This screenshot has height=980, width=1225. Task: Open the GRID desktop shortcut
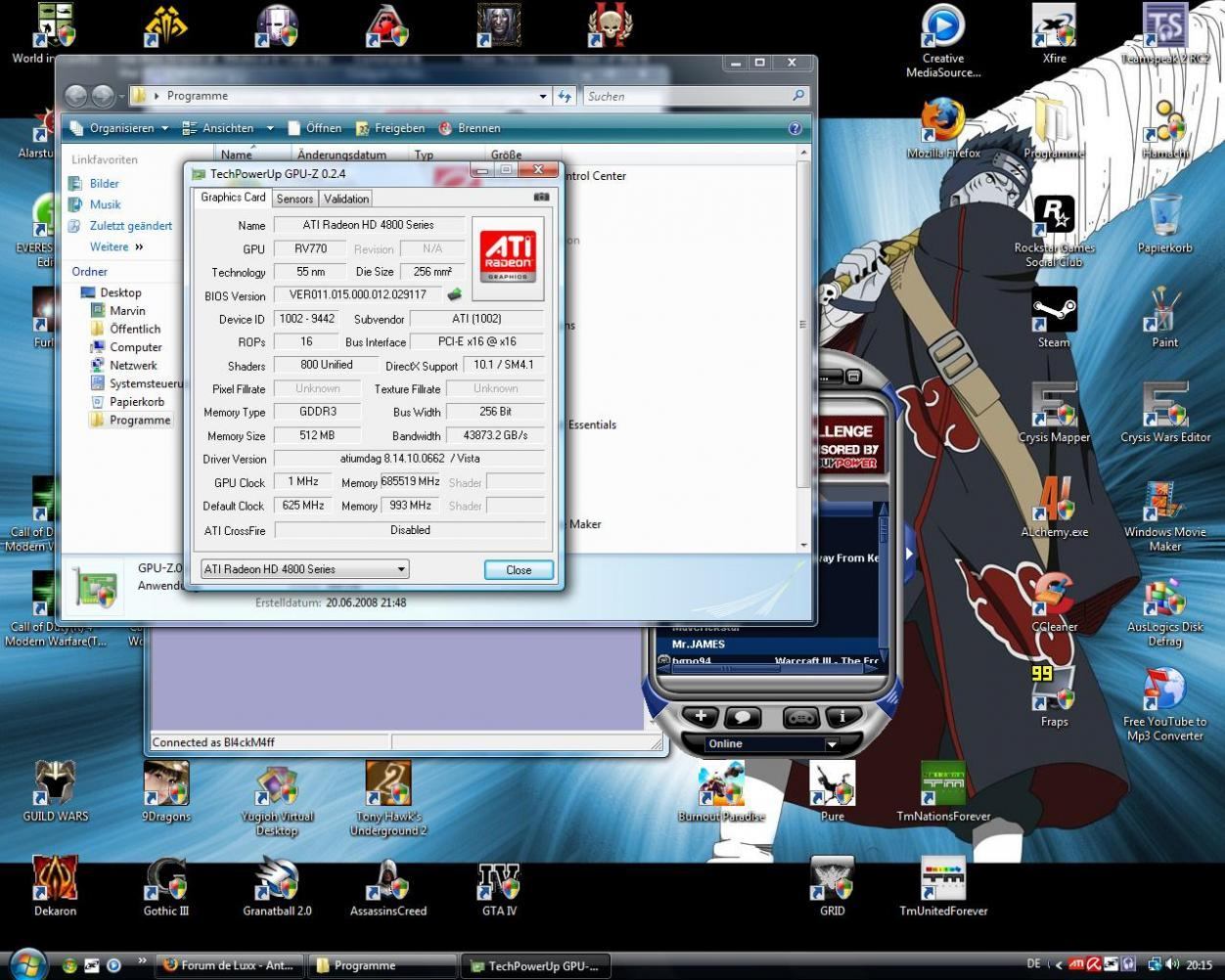coord(833,887)
